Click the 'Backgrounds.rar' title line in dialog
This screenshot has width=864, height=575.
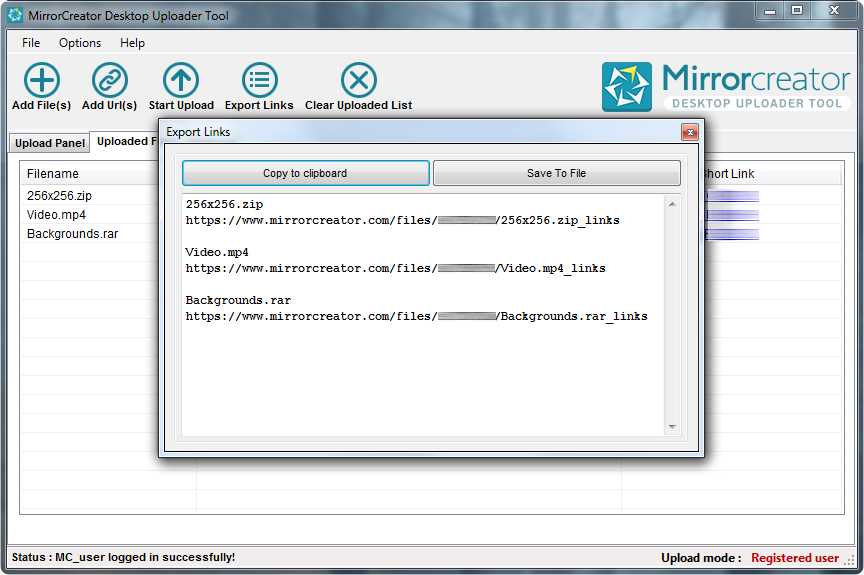tap(238, 300)
